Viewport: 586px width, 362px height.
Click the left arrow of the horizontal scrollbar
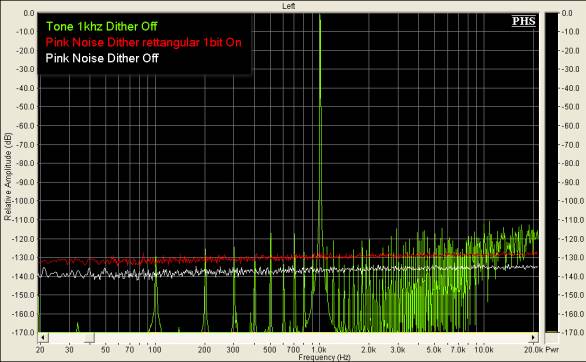coord(43,337)
